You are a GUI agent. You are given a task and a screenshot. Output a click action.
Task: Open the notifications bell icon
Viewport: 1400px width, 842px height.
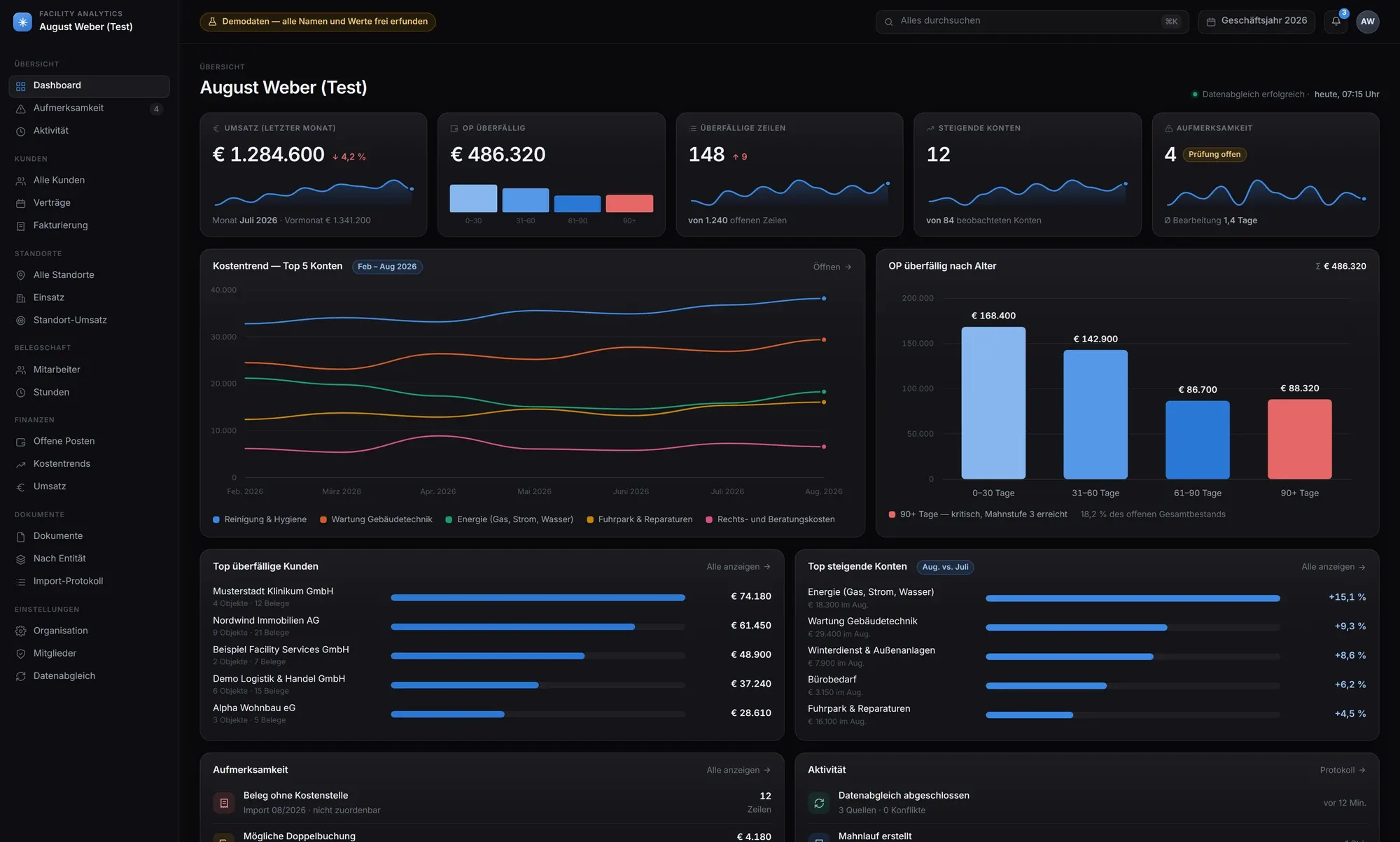pyautogui.click(x=1336, y=22)
